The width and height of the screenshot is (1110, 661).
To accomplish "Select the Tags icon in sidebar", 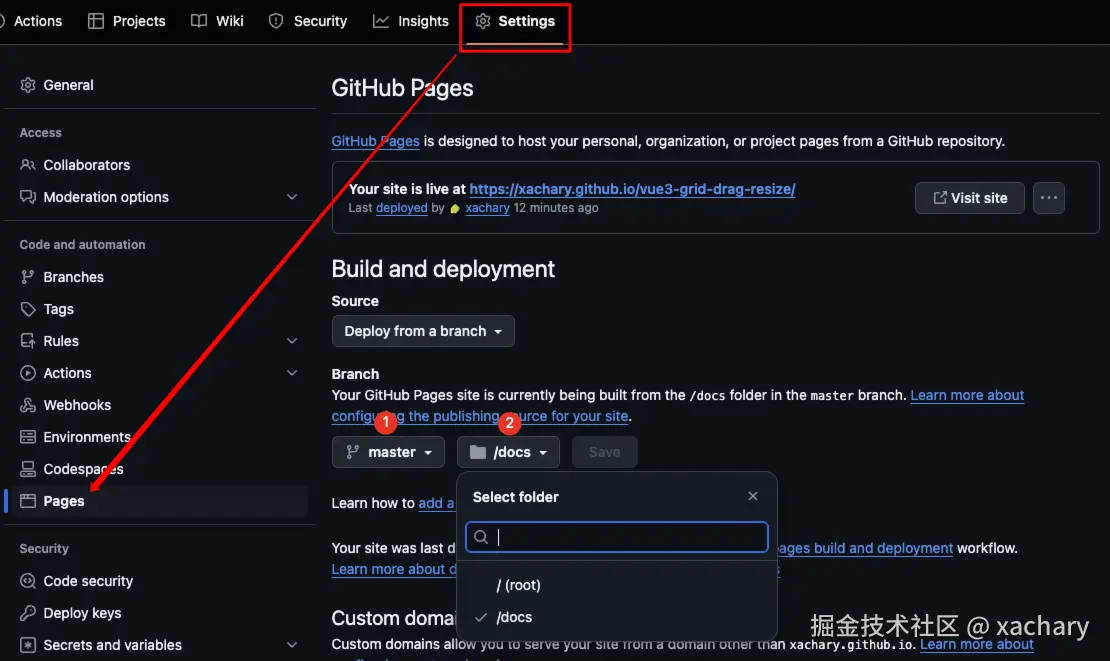I will coord(28,309).
